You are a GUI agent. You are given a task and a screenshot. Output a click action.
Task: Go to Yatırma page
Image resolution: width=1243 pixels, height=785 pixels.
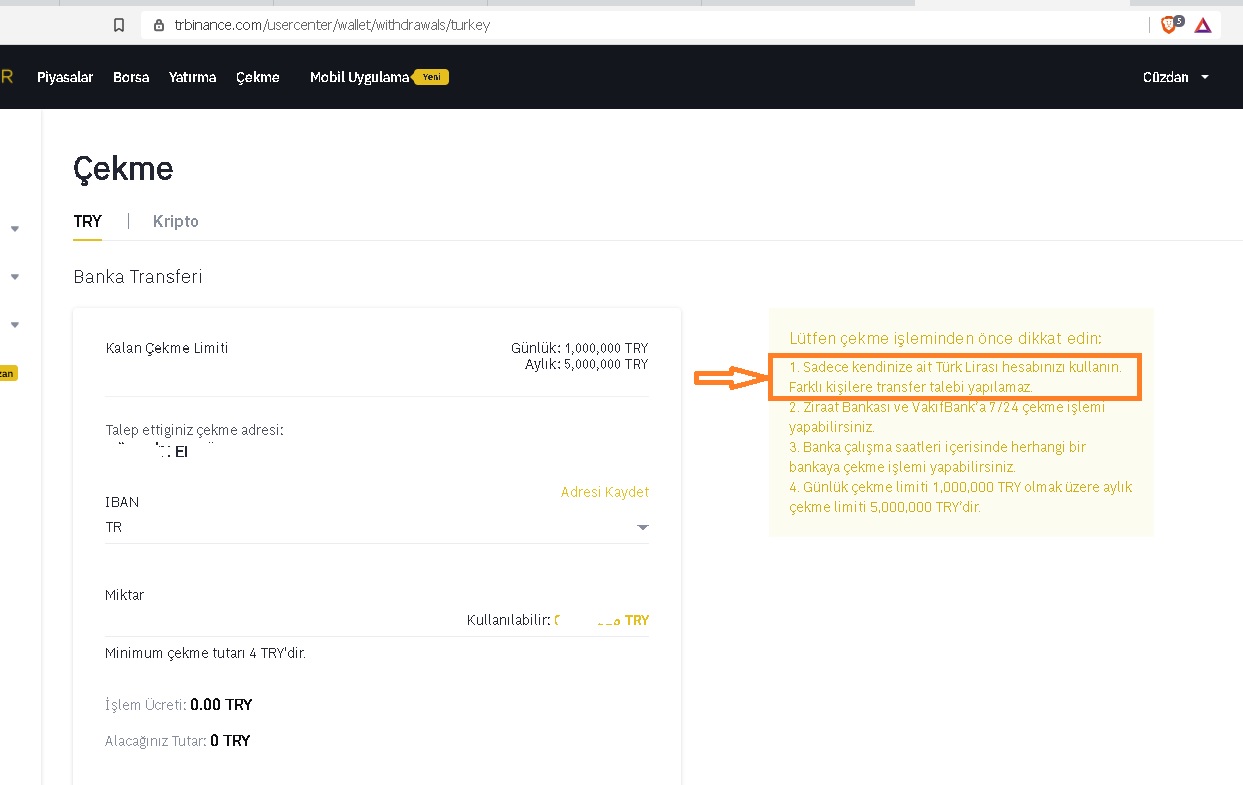click(x=193, y=77)
